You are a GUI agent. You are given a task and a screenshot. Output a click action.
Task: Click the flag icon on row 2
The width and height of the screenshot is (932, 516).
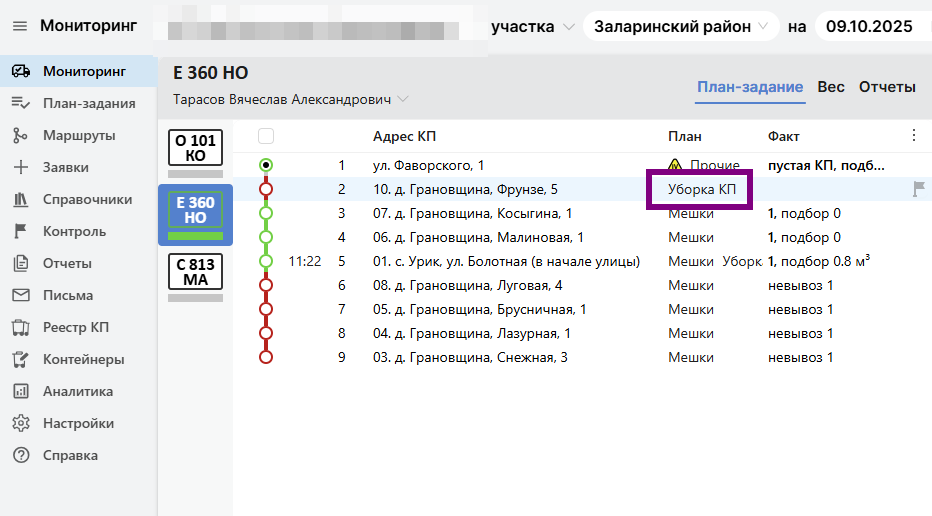click(919, 189)
